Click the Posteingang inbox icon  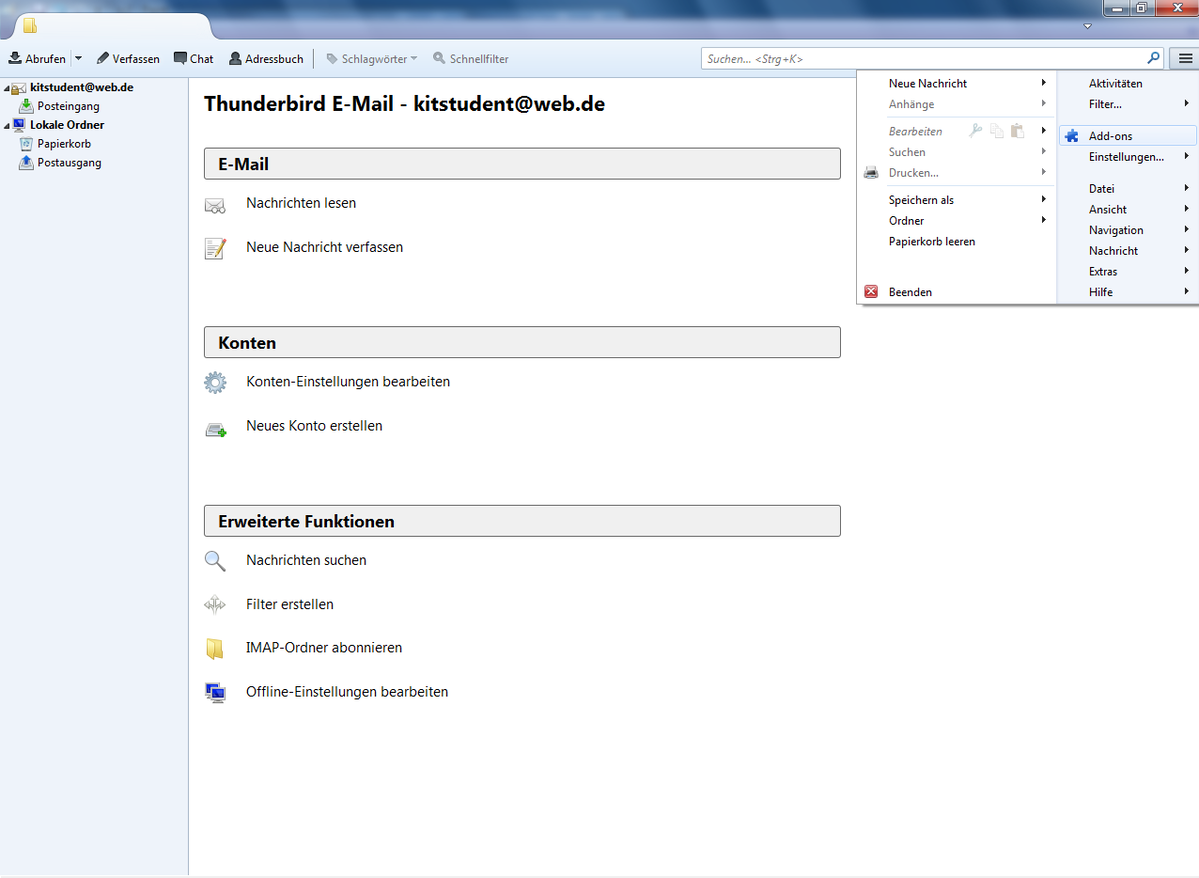click(x=26, y=106)
